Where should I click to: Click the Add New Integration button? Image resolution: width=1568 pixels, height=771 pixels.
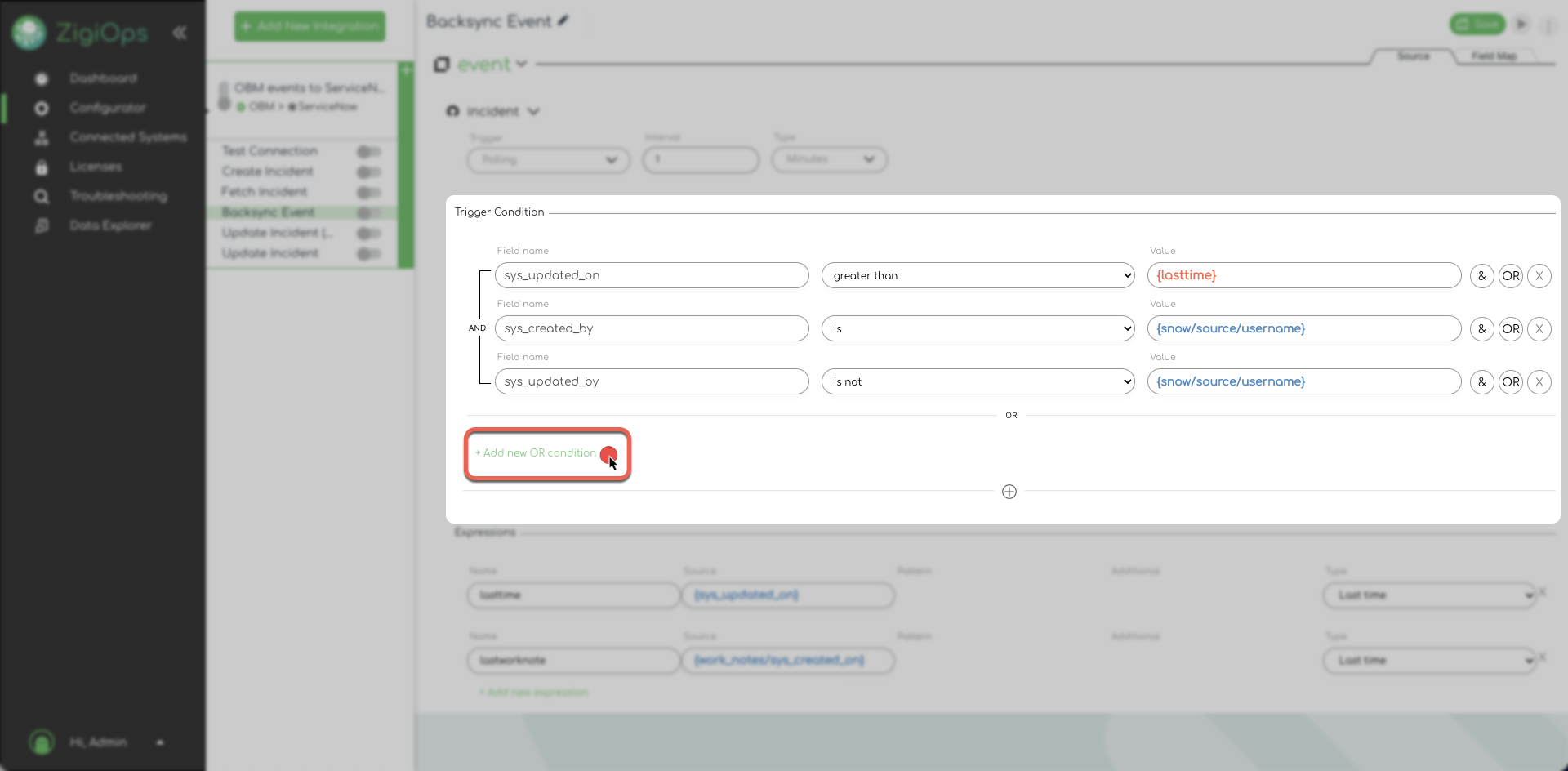310,26
